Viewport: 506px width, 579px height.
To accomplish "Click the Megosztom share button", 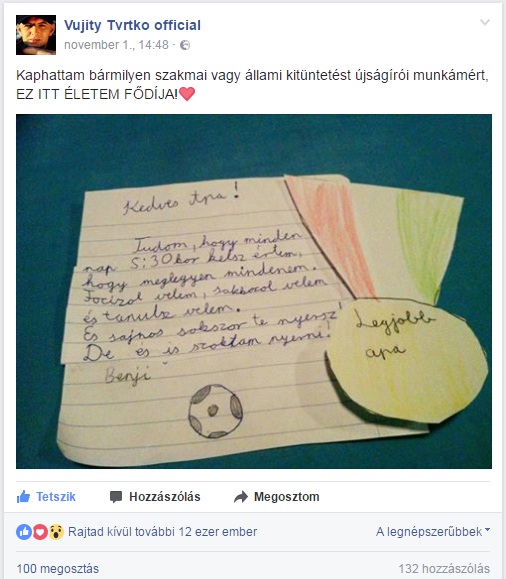I will point(277,497).
